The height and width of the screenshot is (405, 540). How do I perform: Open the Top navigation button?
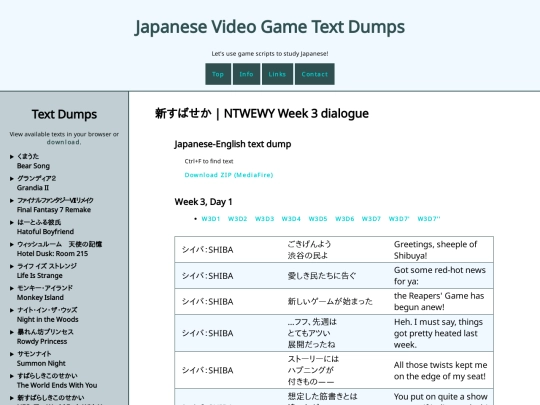click(x=218, y=74)
